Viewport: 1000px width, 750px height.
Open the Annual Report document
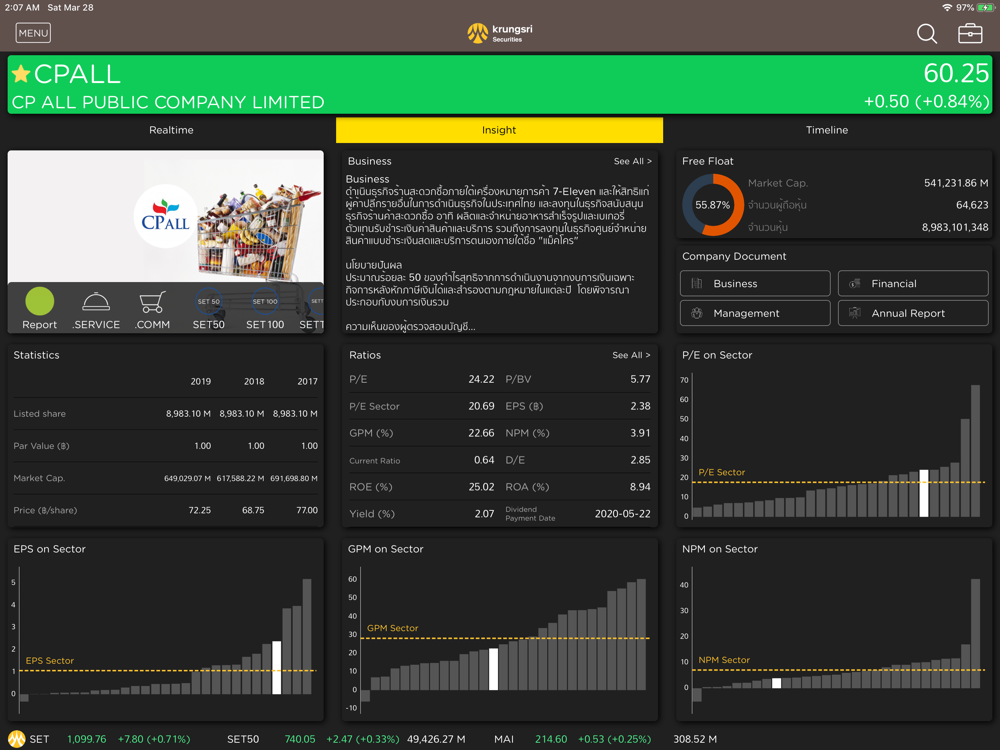(913, 313)
